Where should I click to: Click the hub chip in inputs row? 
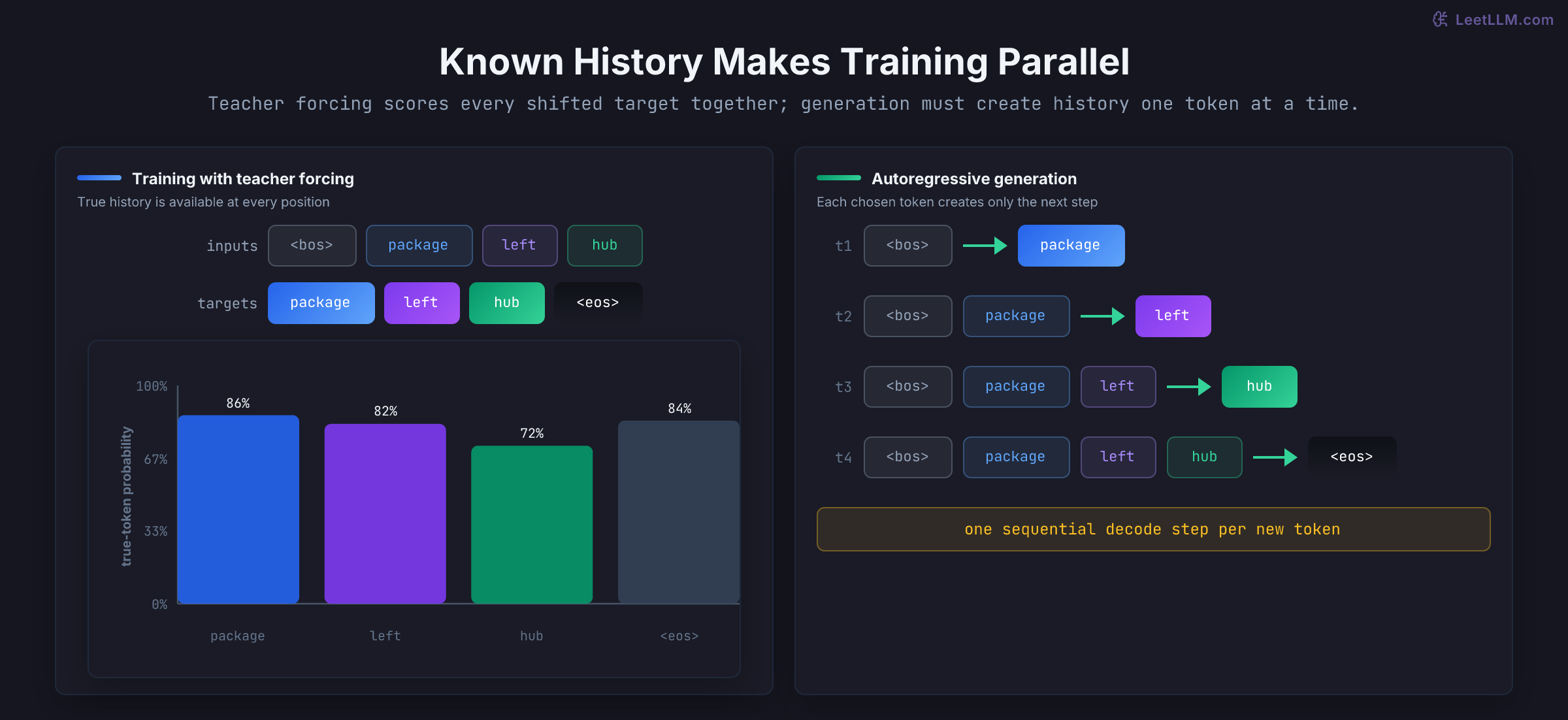tap(605, 246)
